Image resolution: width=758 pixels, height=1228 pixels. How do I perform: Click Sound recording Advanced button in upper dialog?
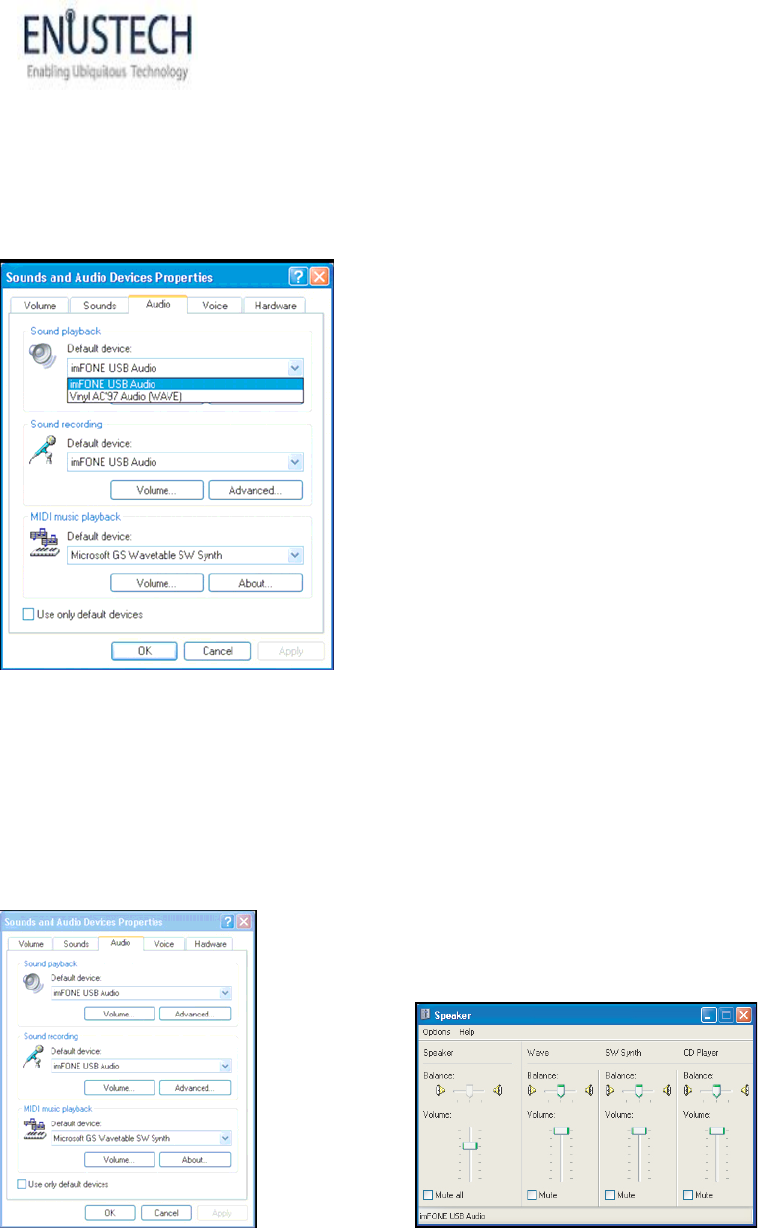pos(255,490)
